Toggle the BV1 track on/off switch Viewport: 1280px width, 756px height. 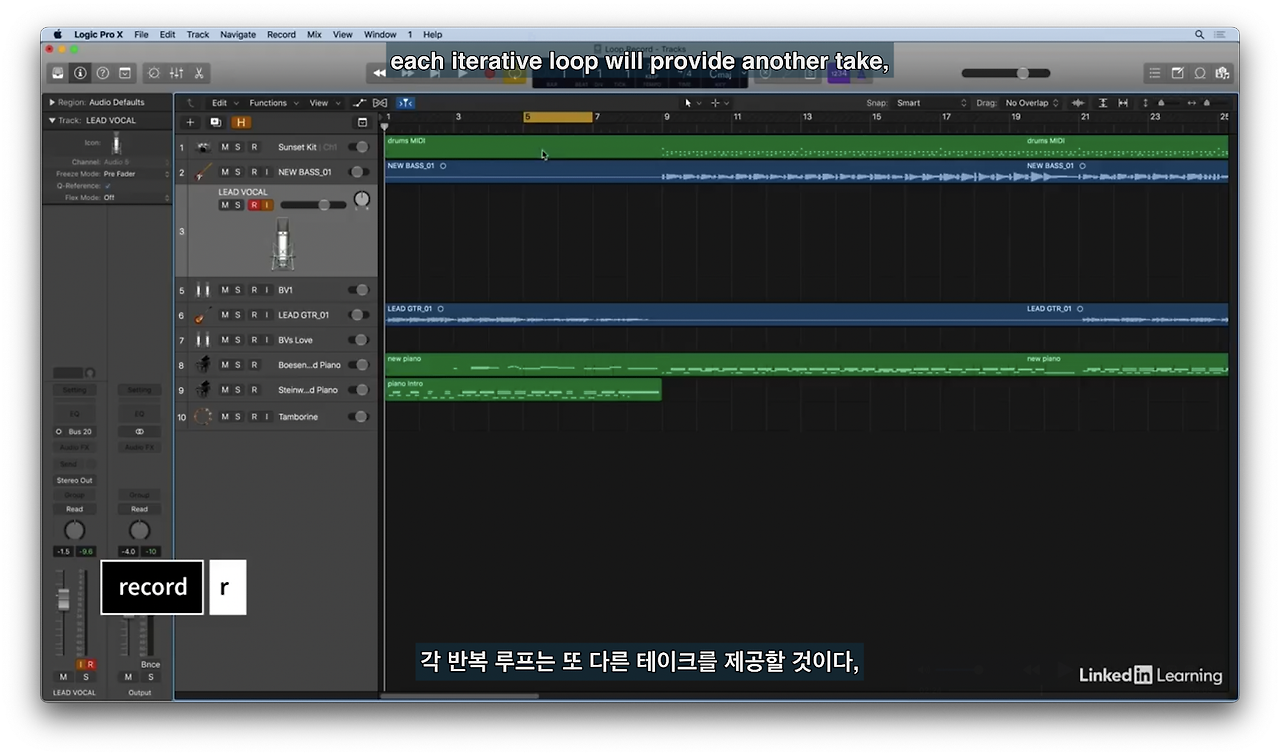[358, 290]
